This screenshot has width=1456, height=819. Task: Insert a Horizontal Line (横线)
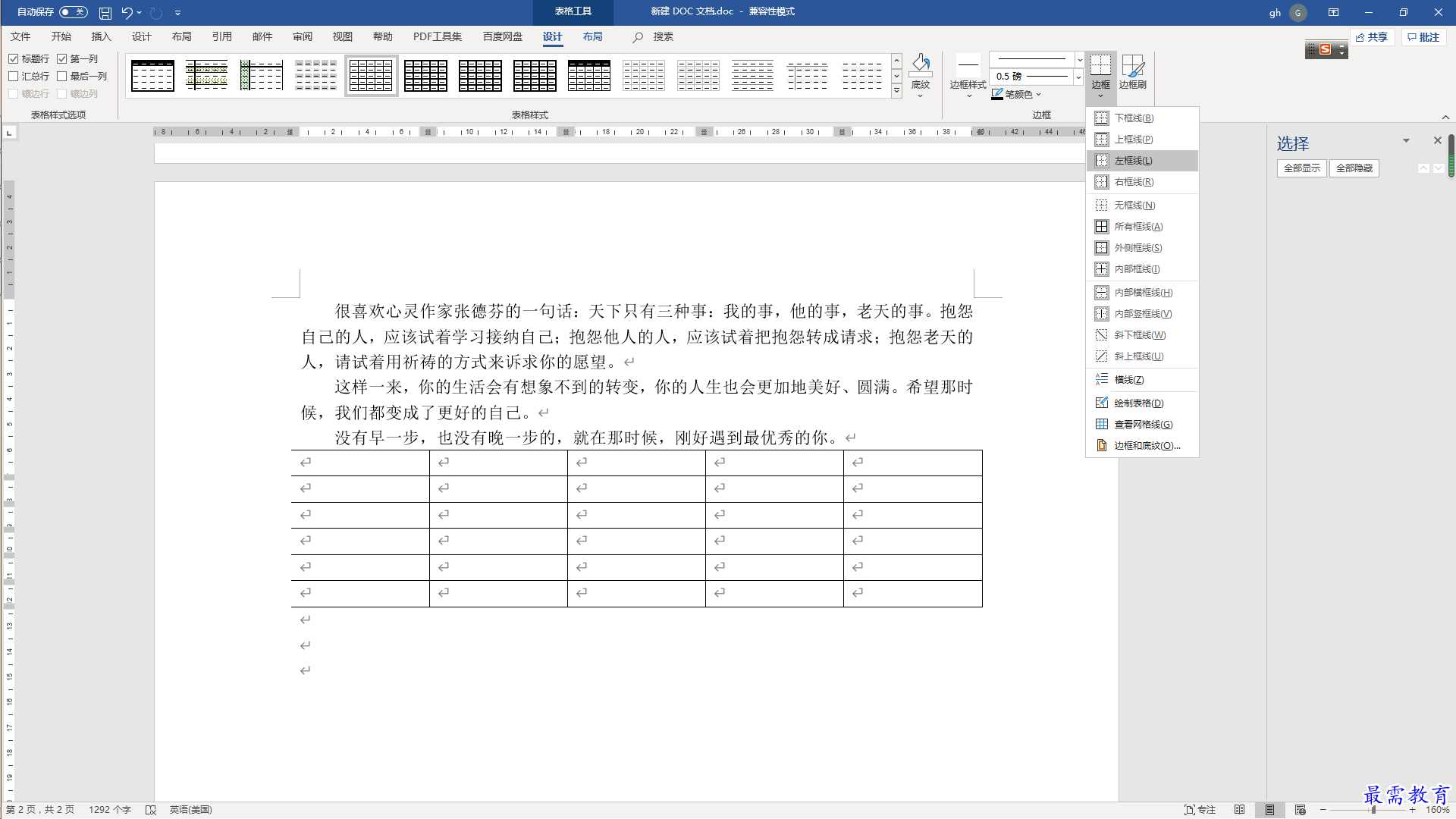point(1142,380)
